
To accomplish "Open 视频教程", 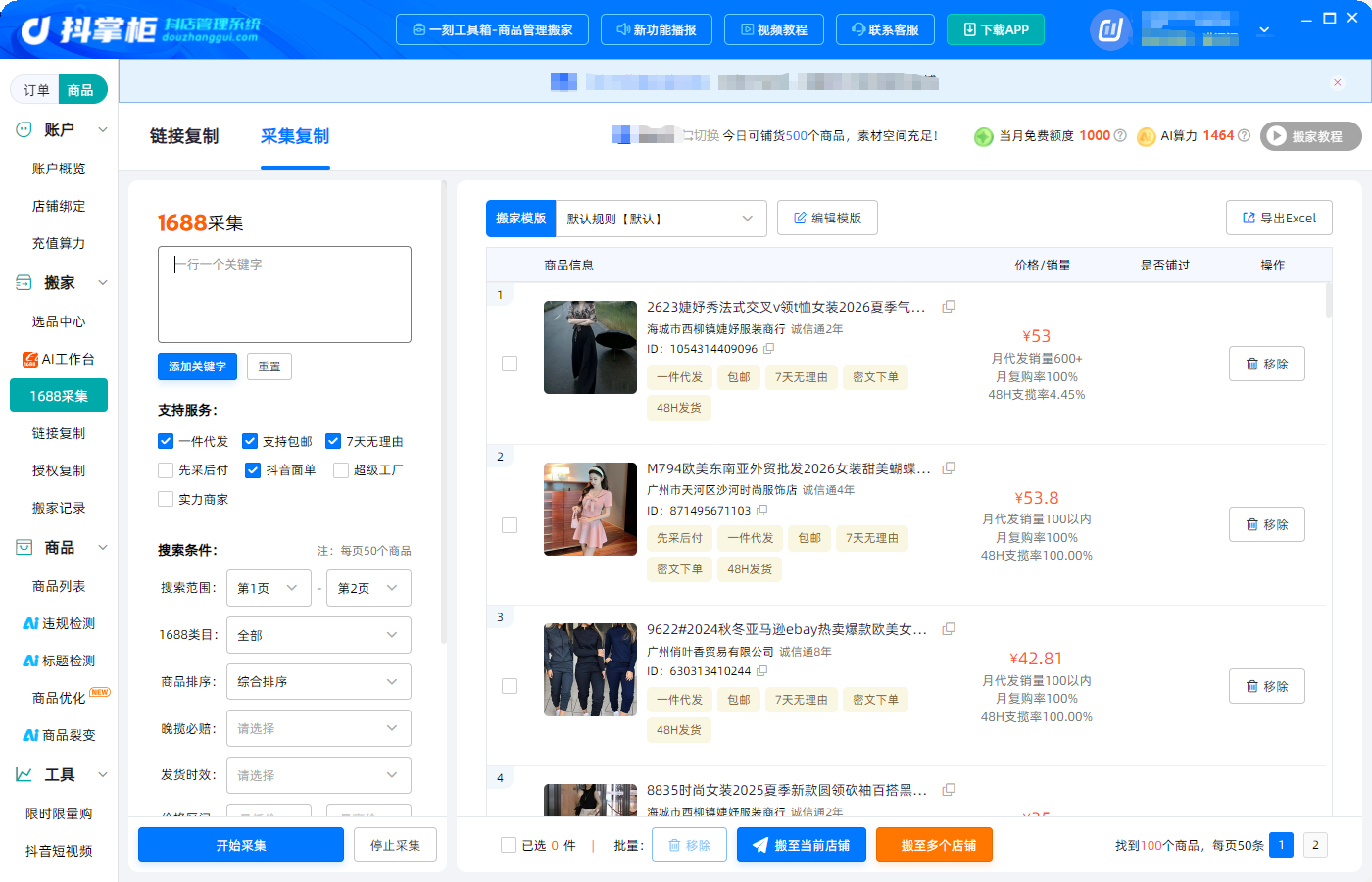I will tap(774, 29).
